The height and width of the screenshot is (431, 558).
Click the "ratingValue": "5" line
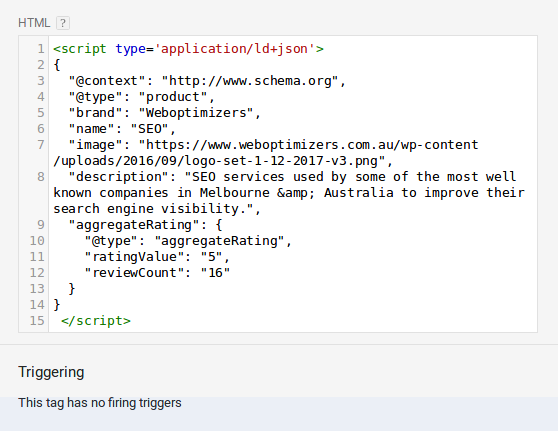[157, 257]
